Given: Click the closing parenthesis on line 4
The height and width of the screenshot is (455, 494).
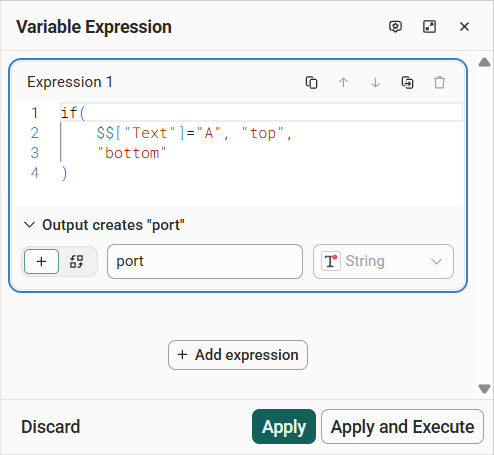Looking at the screenshot, I should (64, 173).
